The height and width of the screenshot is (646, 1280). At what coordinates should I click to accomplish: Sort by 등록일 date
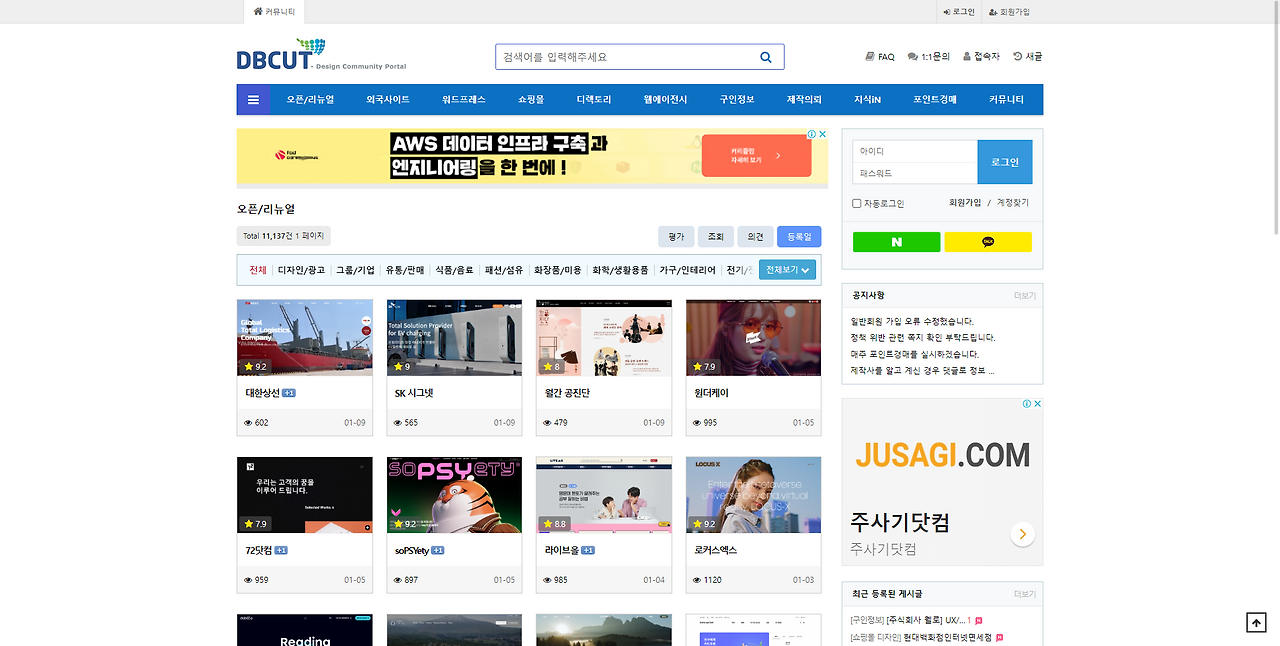point(799,237)
